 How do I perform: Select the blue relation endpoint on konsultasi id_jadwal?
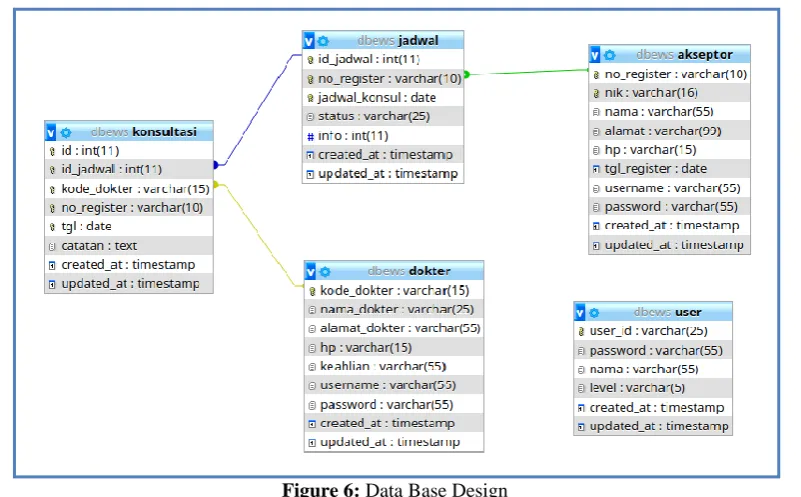216,164
